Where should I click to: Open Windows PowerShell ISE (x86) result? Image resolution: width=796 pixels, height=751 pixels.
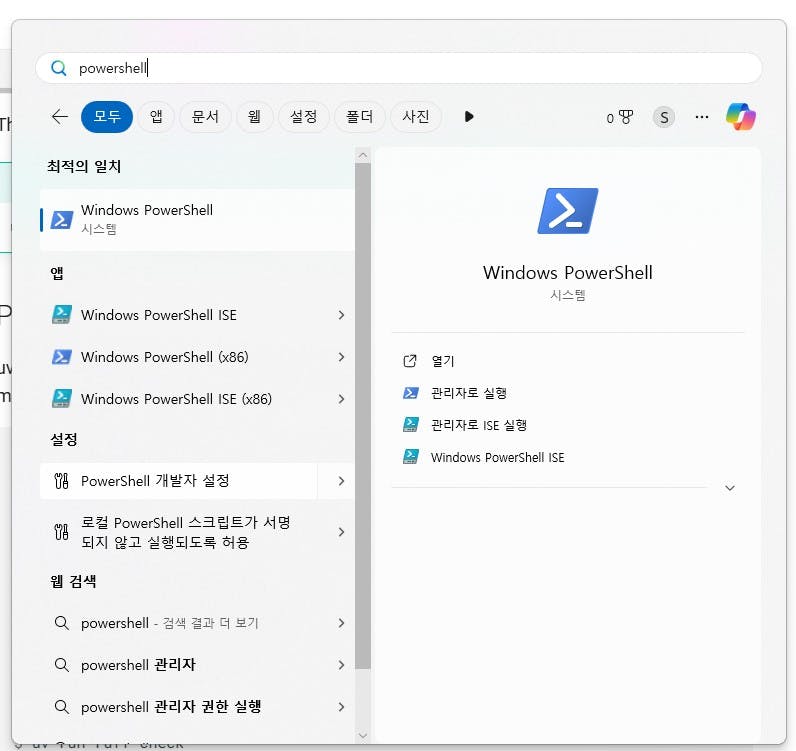pos(197,399)
